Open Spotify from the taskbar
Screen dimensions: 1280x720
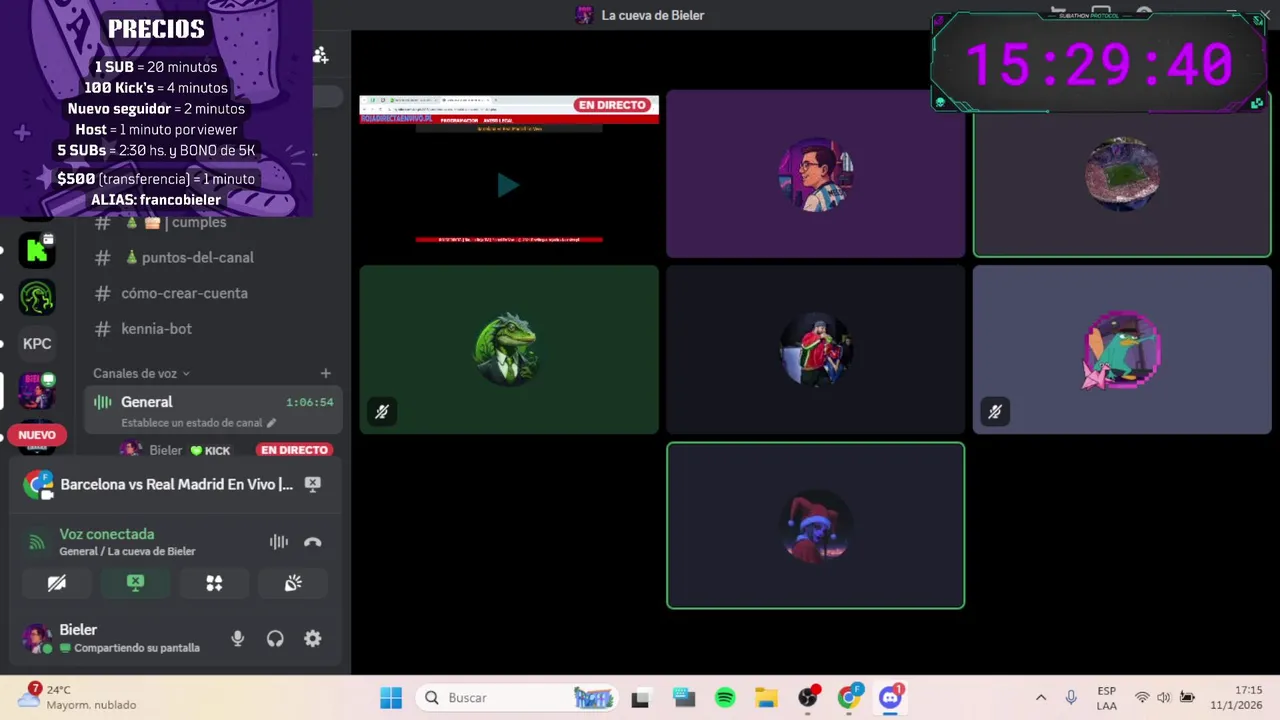725,697
